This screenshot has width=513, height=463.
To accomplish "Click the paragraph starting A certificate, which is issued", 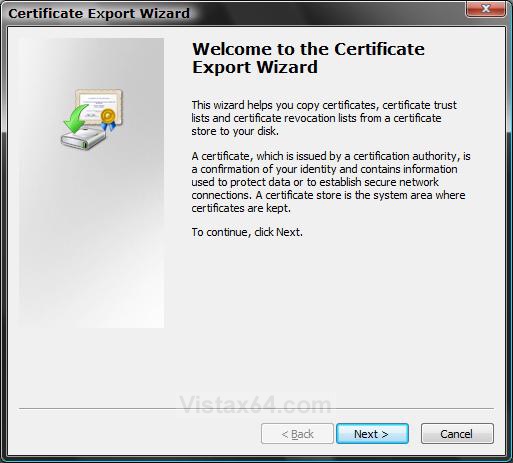I will (331, 182).
